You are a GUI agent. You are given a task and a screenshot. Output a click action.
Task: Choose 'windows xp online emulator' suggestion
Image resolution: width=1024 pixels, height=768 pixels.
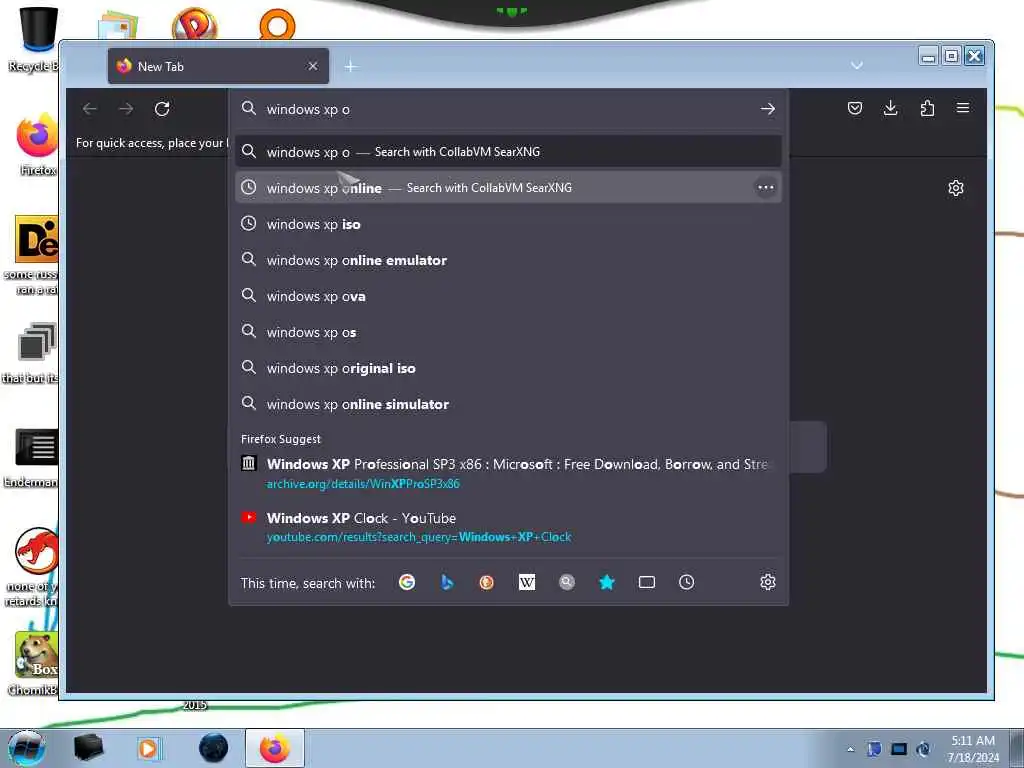pos(508,260)
